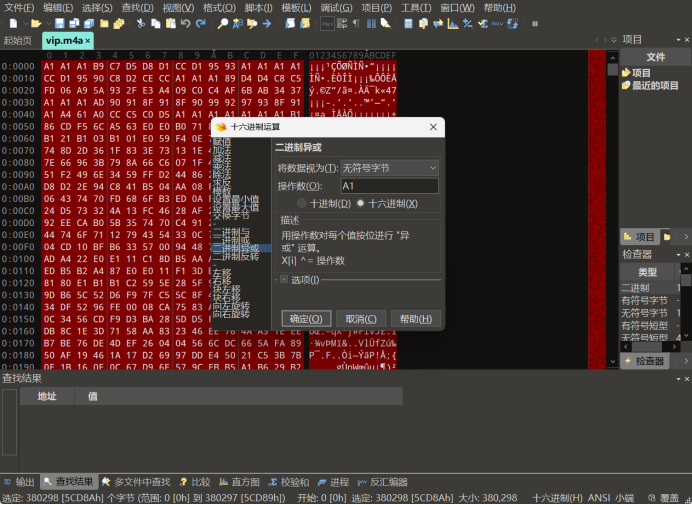The height and width of the screenshot is (505, 692).
Task: Open Find with the magnifier icon
Action: point(222,23)
